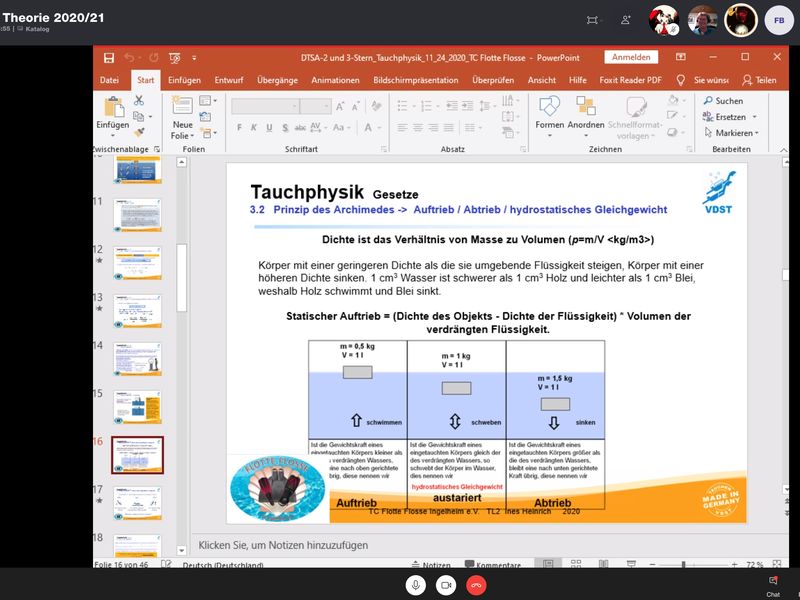Viewport: 800px width, 600px height.
Task: Click the Copy icon in Zwischenablage group
Action: (138, 116)
